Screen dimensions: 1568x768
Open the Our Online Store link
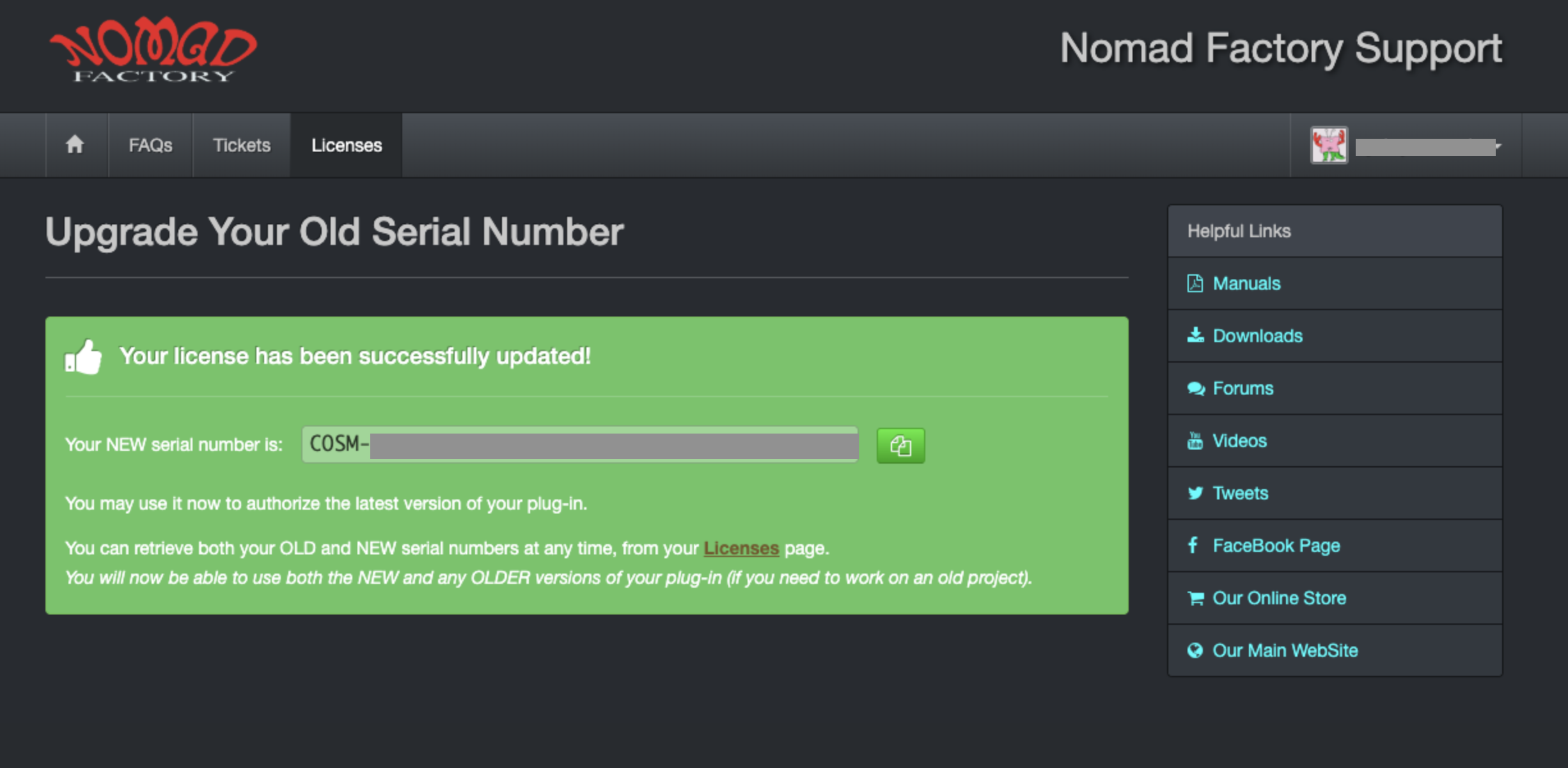point(1280,598)
